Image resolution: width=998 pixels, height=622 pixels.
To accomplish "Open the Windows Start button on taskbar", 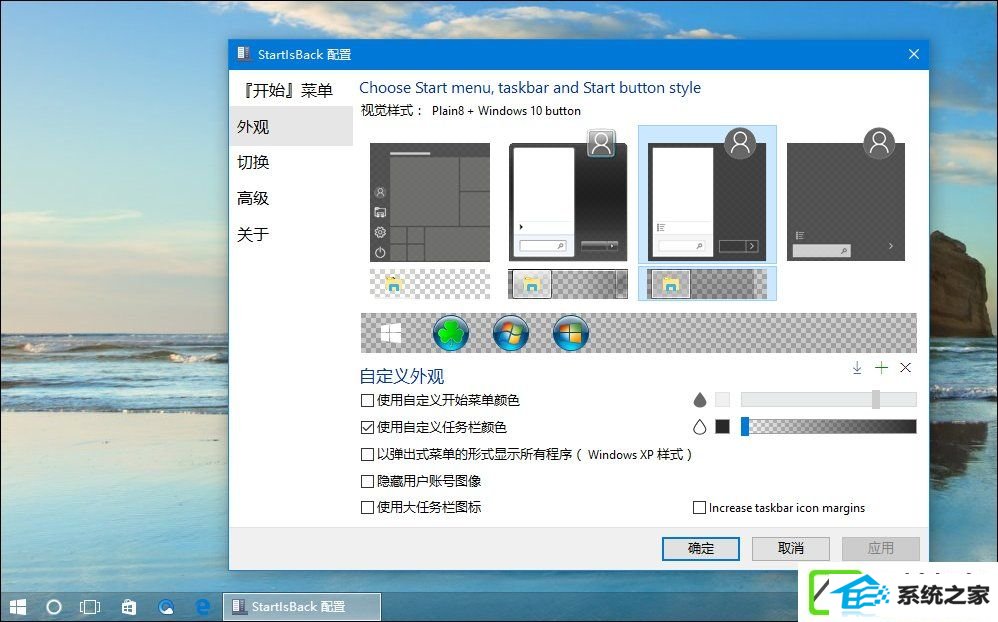I will click(x=18, y=607).
